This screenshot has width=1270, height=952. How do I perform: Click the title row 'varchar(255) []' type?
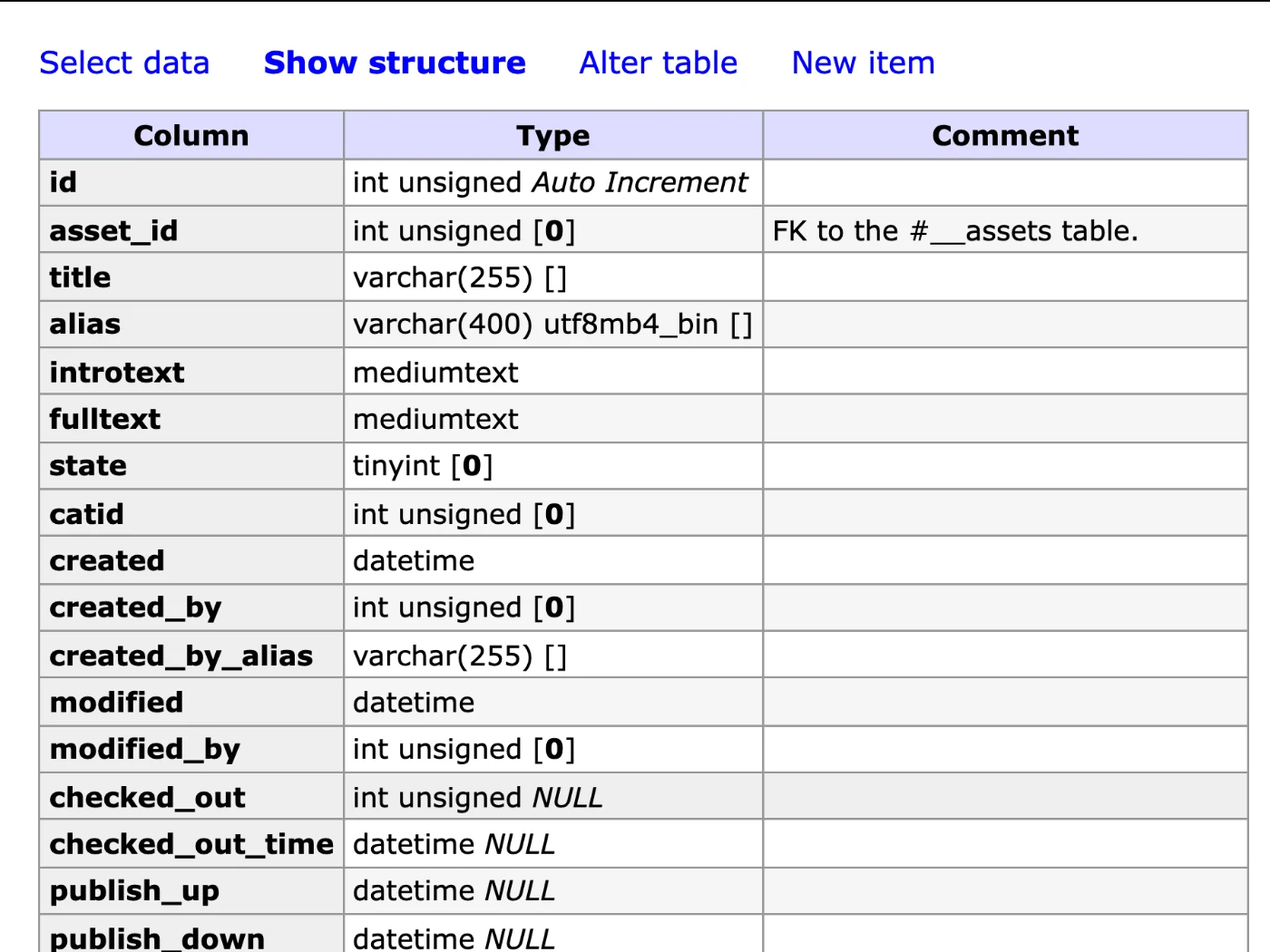[460, 277]
